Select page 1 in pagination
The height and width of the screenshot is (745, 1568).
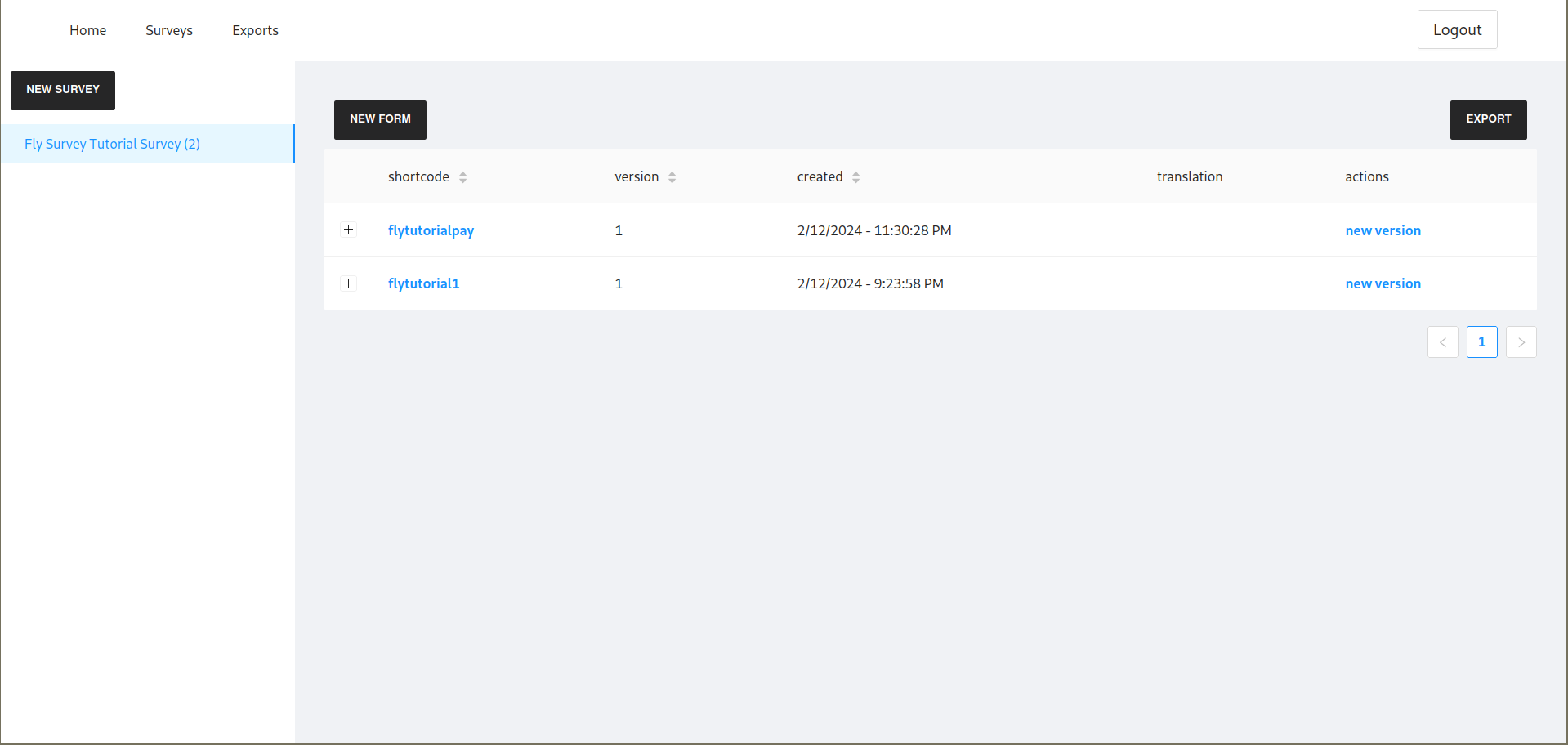click(1482, 342)
